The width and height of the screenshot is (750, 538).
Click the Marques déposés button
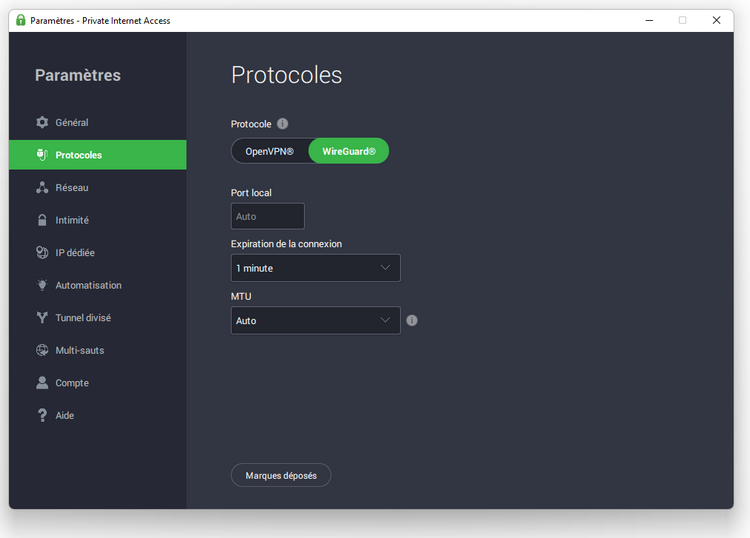point(281,475)
